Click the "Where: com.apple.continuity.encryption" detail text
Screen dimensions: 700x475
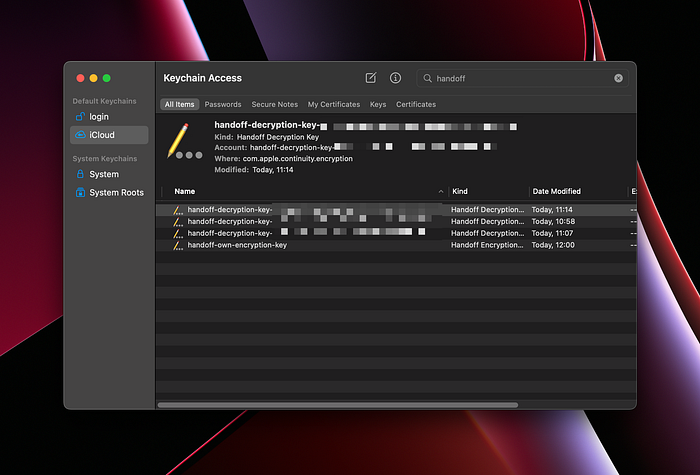(283, 158)
